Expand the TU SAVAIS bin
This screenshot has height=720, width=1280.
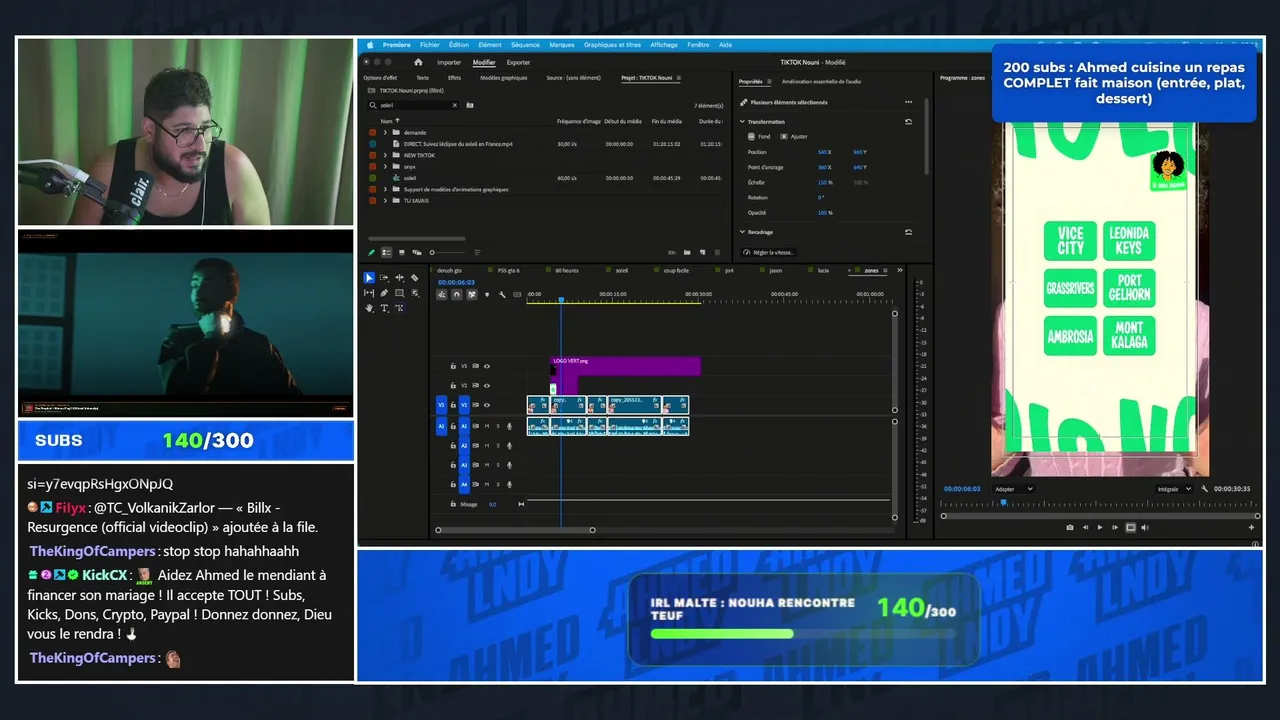385,200
